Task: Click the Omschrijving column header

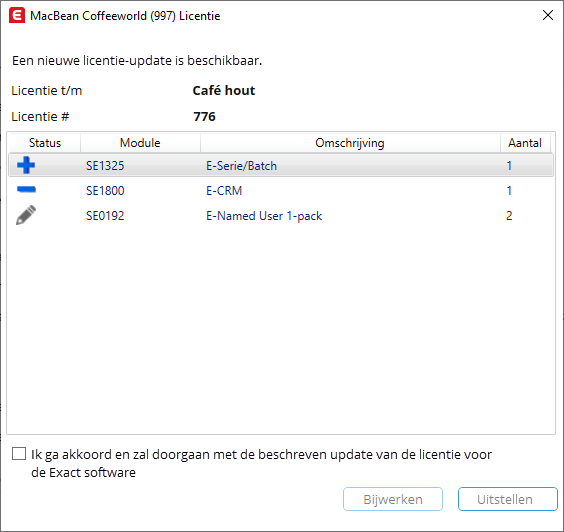Action: (350, 143)
